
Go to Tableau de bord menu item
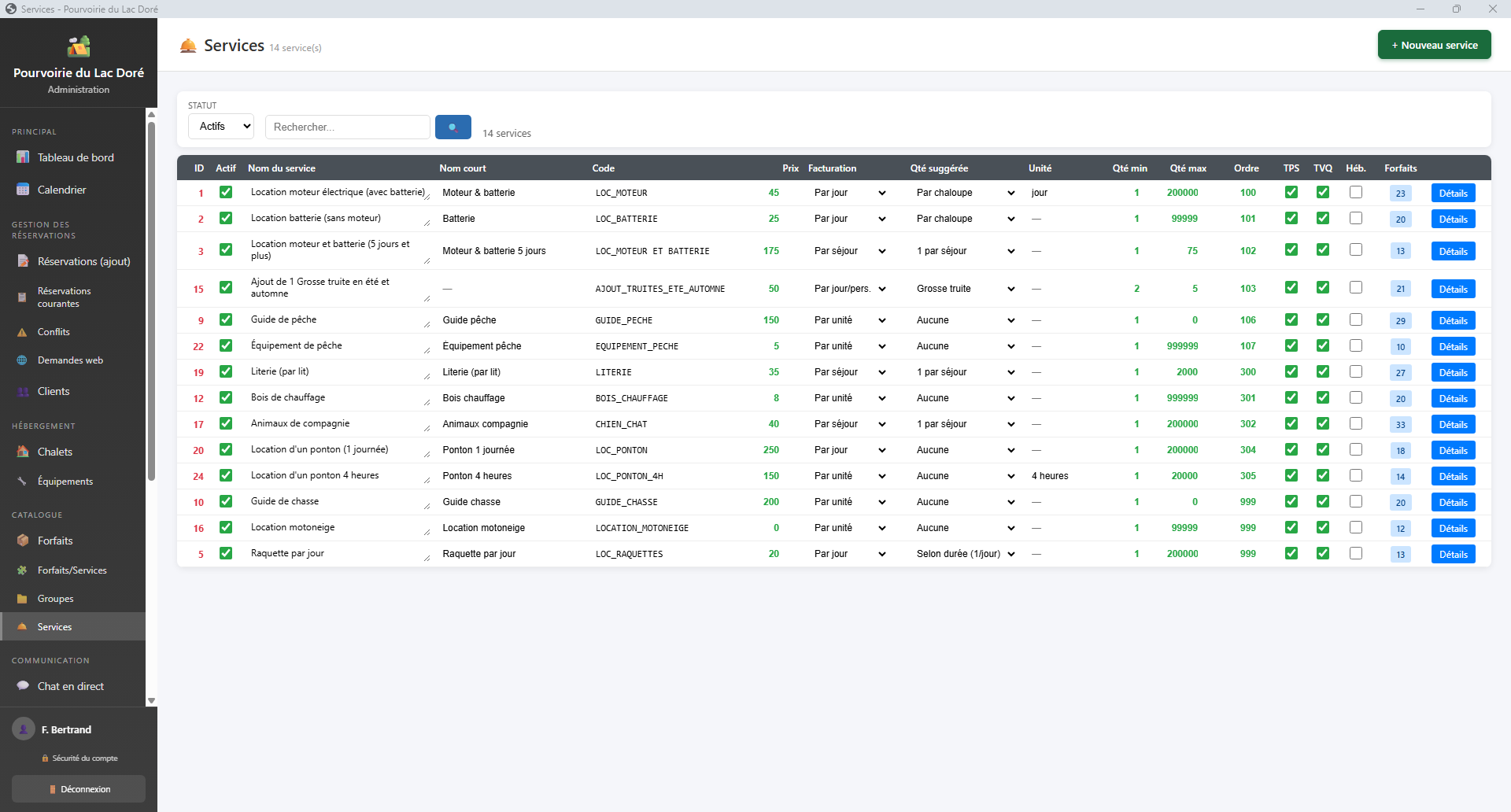pos(72,157)
